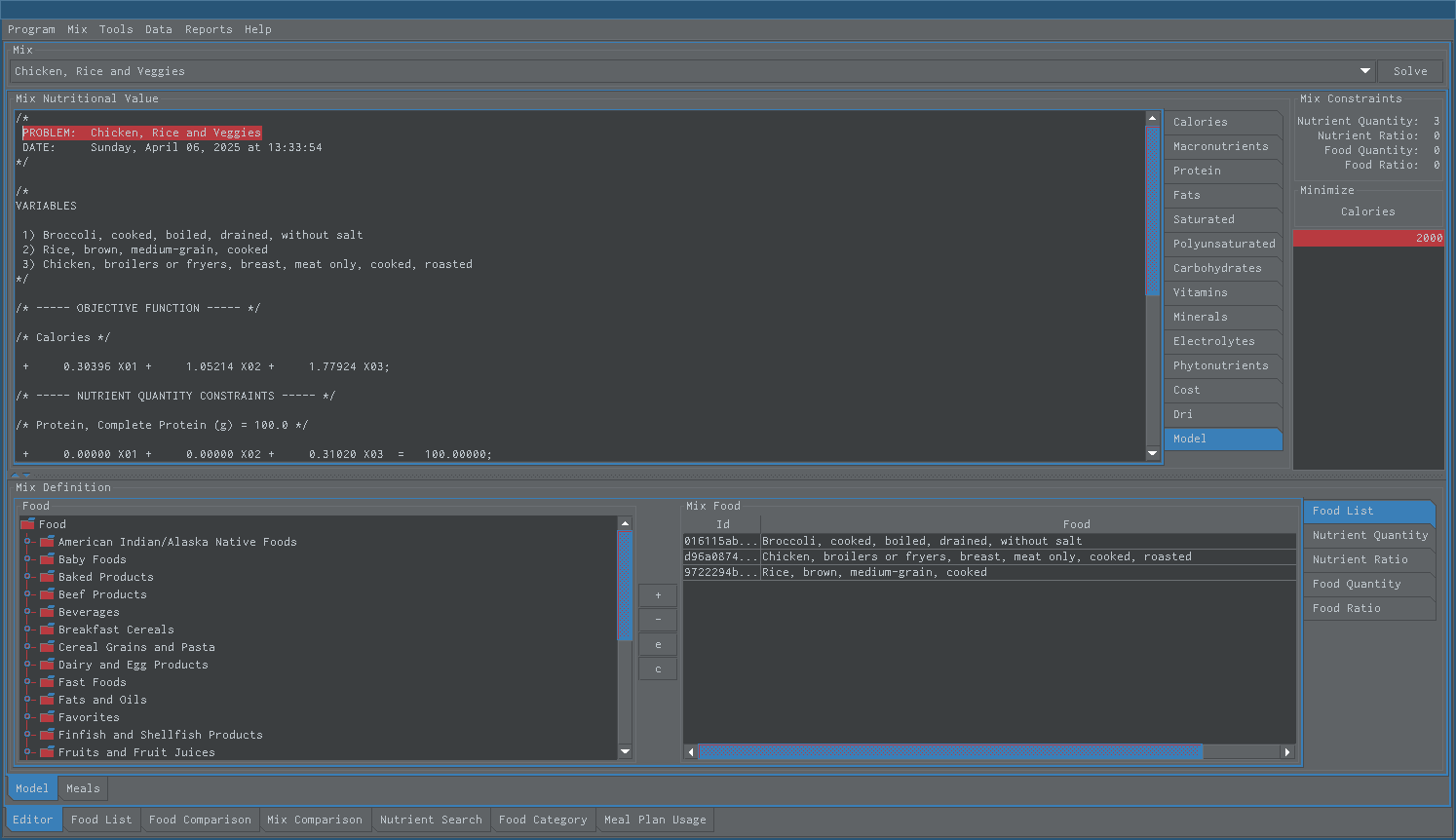
Task: Open the Food Ratio tab
Action: 1369,608
